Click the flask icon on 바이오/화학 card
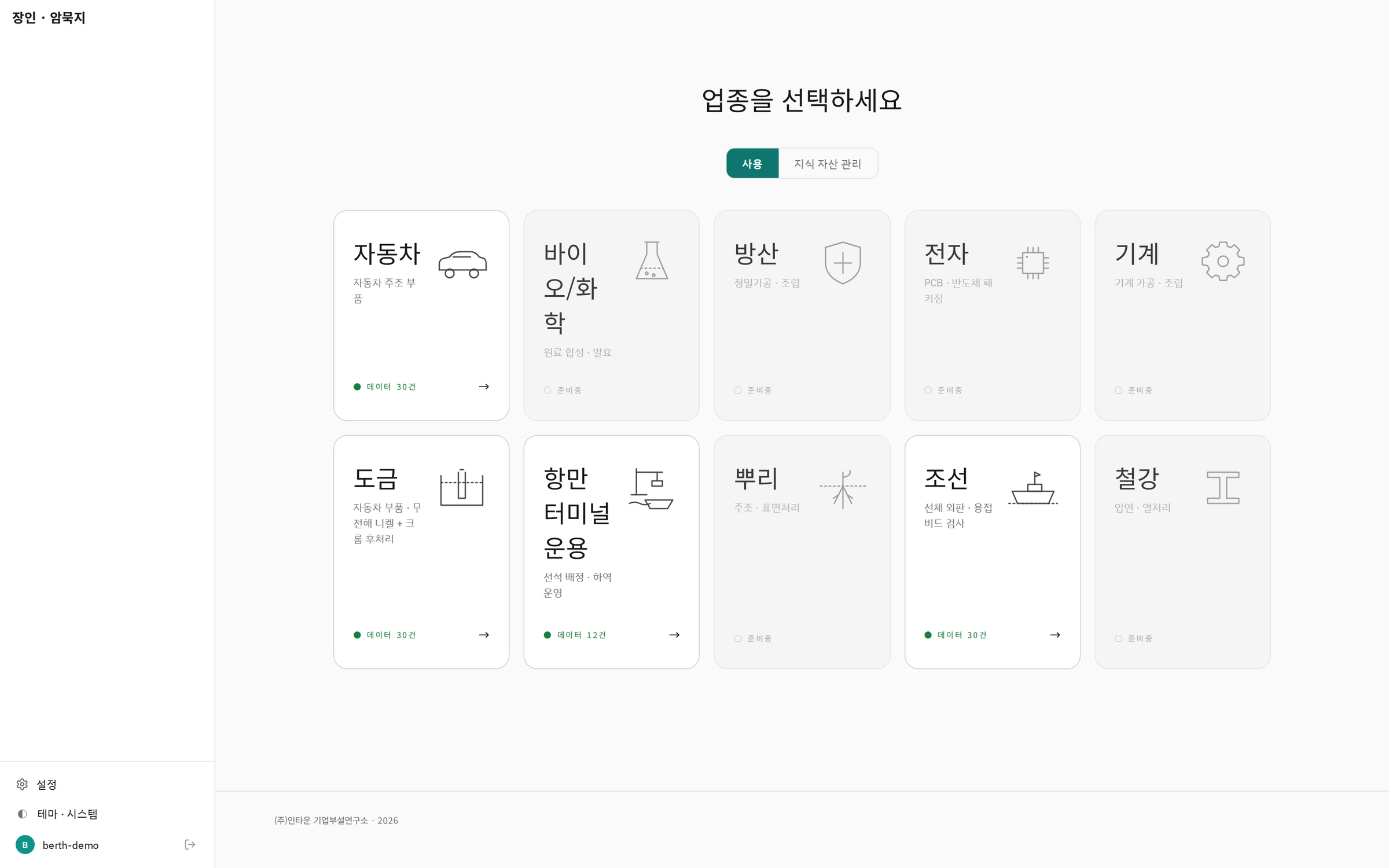This screenshot has width=1389, height=868. click(x=652, y=260)
